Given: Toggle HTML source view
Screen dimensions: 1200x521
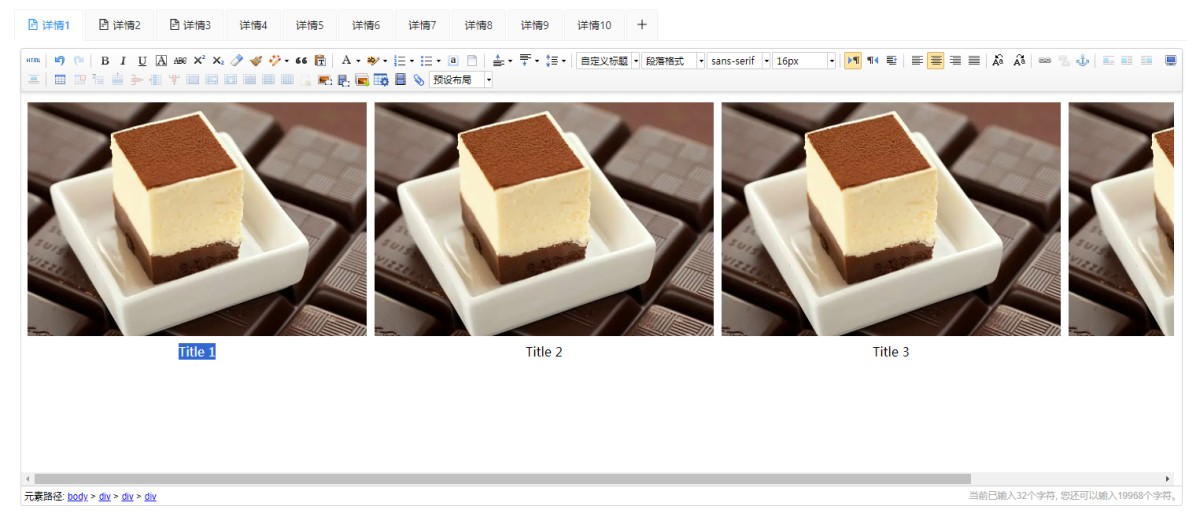Looking at the screenshot, I should click(x=34, y=61).
